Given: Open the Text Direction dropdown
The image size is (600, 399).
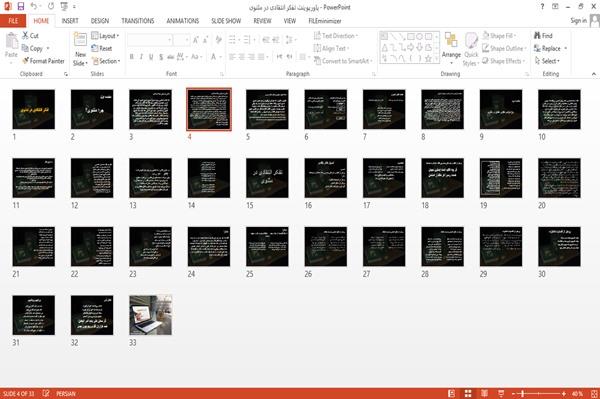Looking at the screenshot, I should tap(336, 36).
